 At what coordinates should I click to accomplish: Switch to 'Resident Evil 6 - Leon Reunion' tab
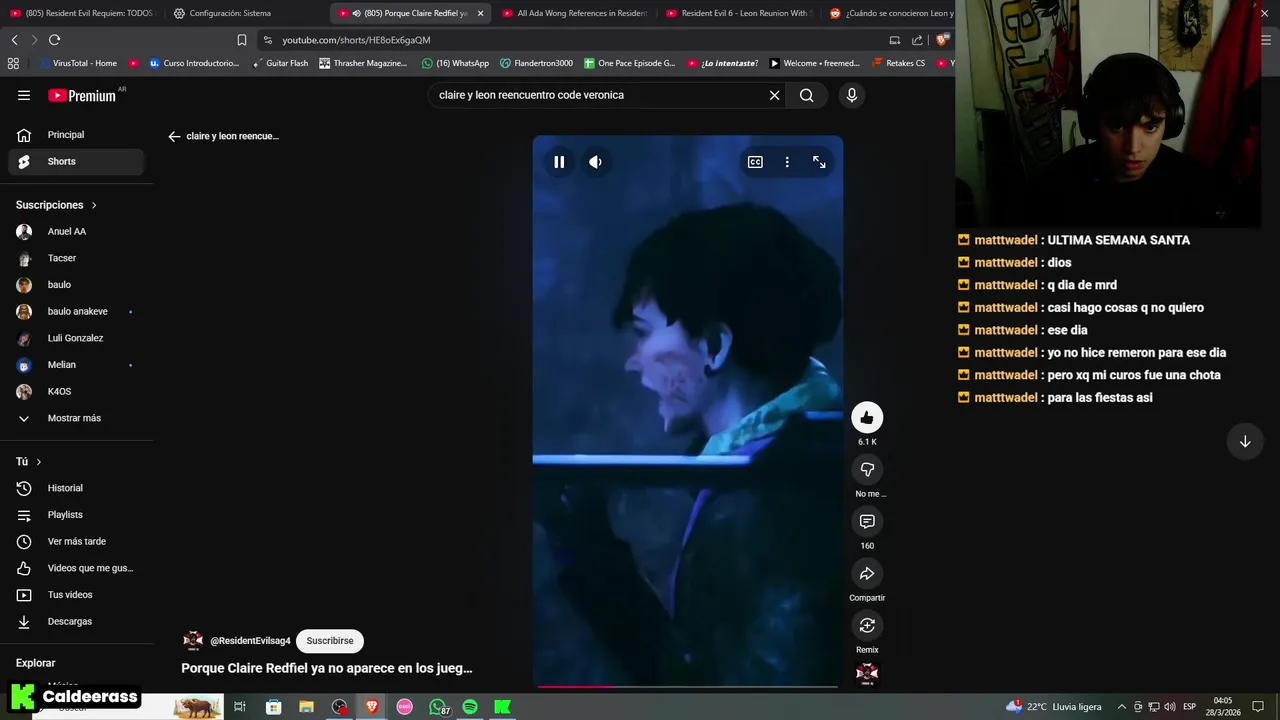pyautogui.click(x=739, y=13)
